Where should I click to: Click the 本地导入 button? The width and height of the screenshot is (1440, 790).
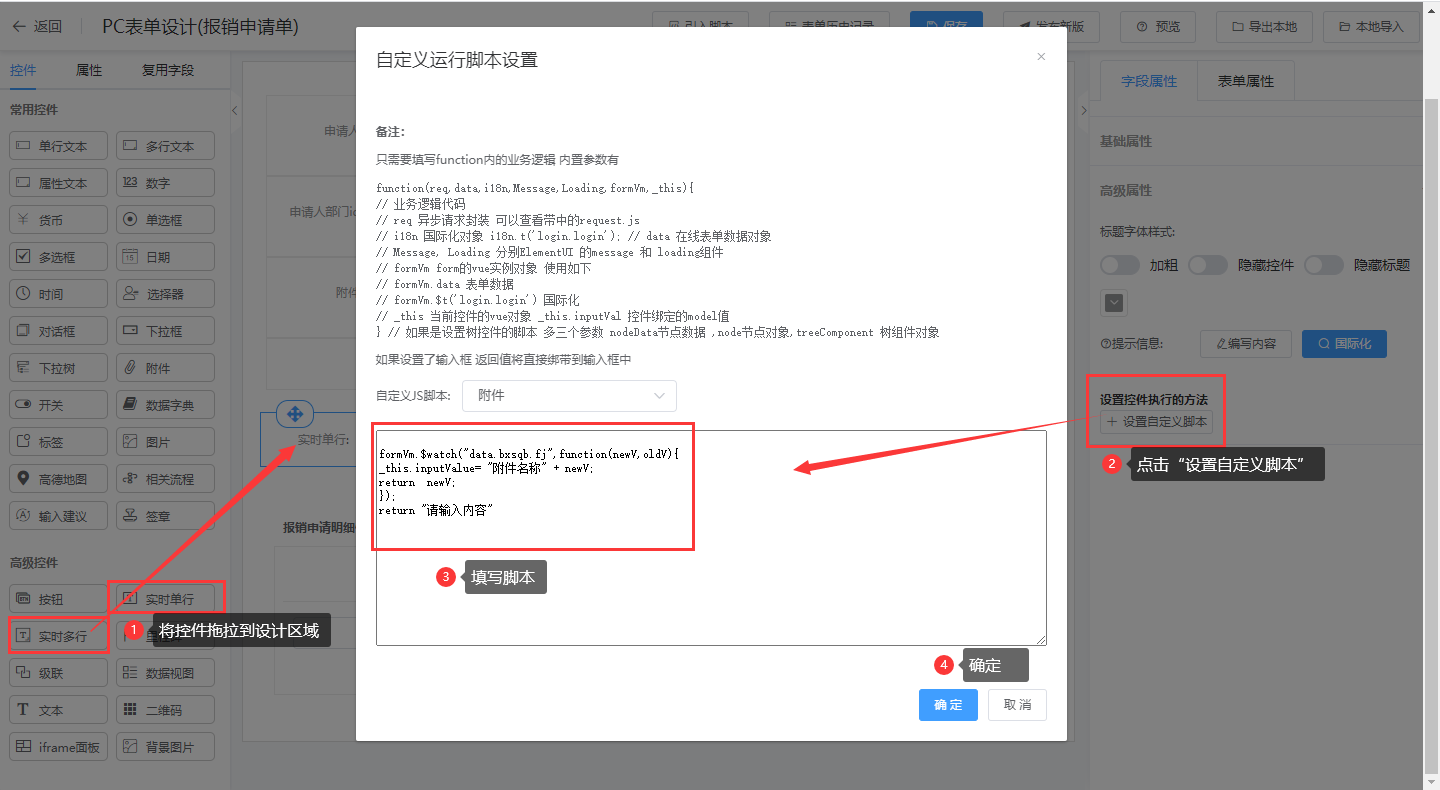tap(1371, 27)
